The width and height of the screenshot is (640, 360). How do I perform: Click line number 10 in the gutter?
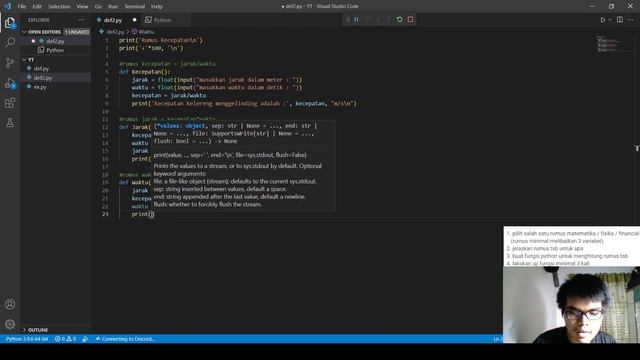(x=106, y=111)
